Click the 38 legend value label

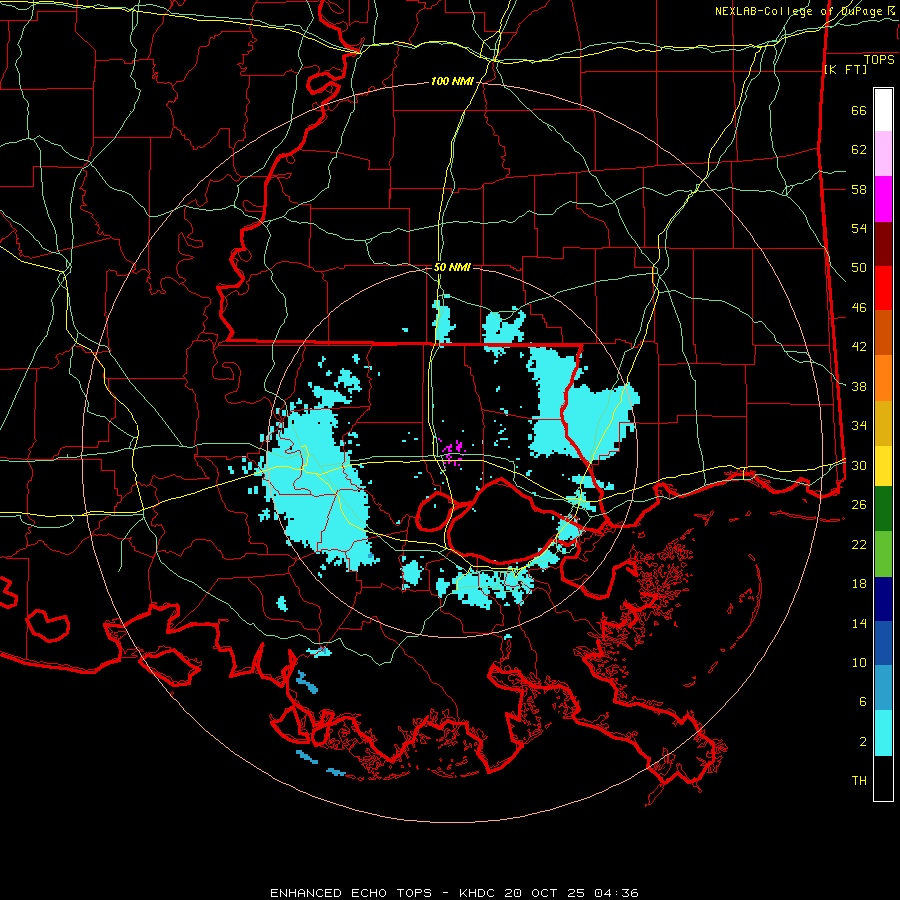tap(859, 387)
